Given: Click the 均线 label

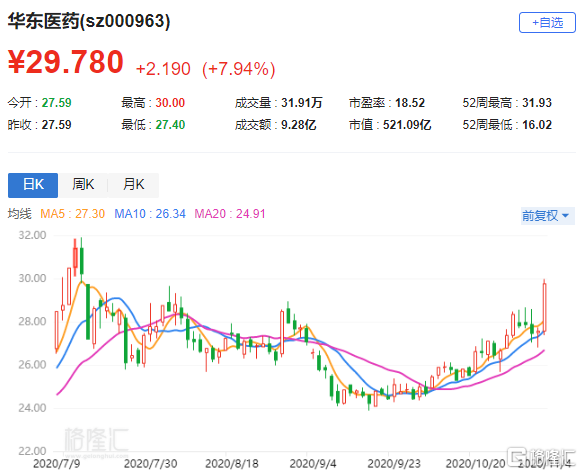Looking at the screenshot, I should [20, 214].
